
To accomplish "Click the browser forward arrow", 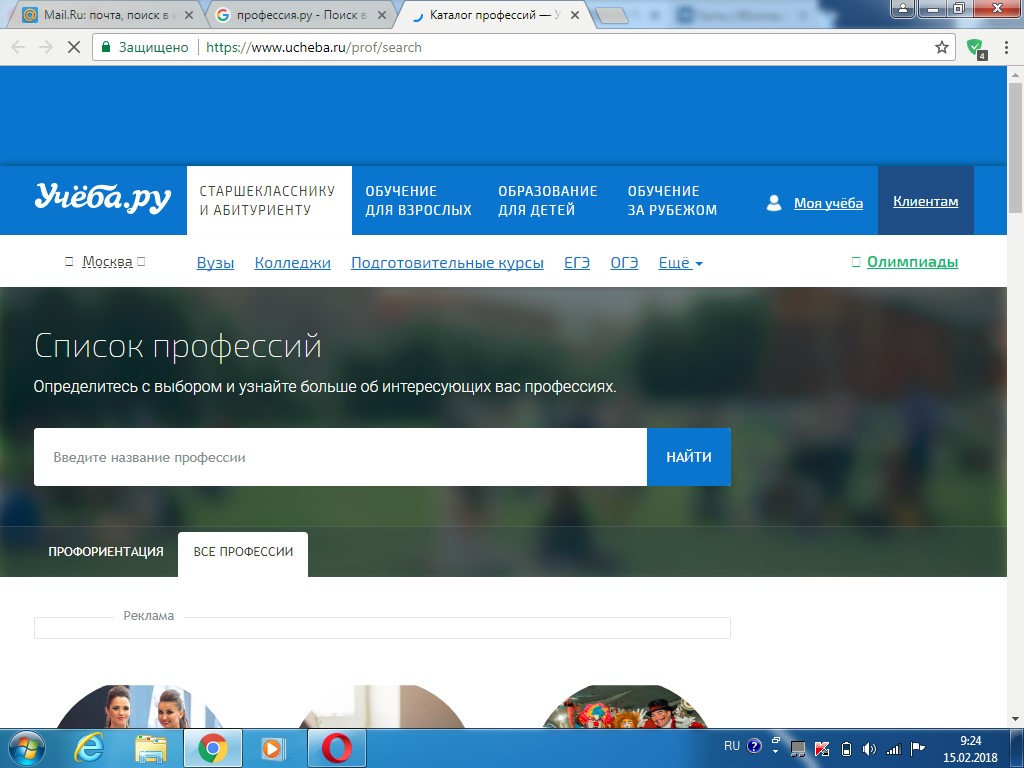I will pos(46,47).
